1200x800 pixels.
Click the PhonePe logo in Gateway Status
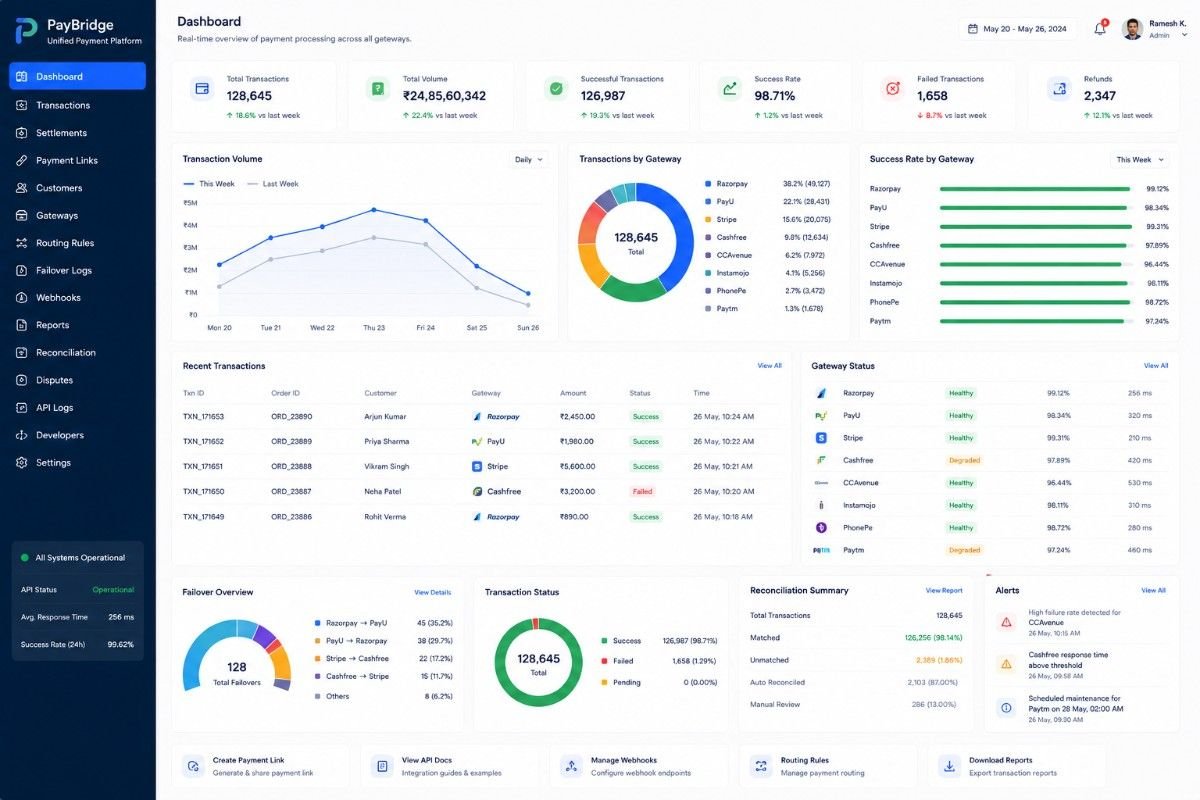[821, 527]
